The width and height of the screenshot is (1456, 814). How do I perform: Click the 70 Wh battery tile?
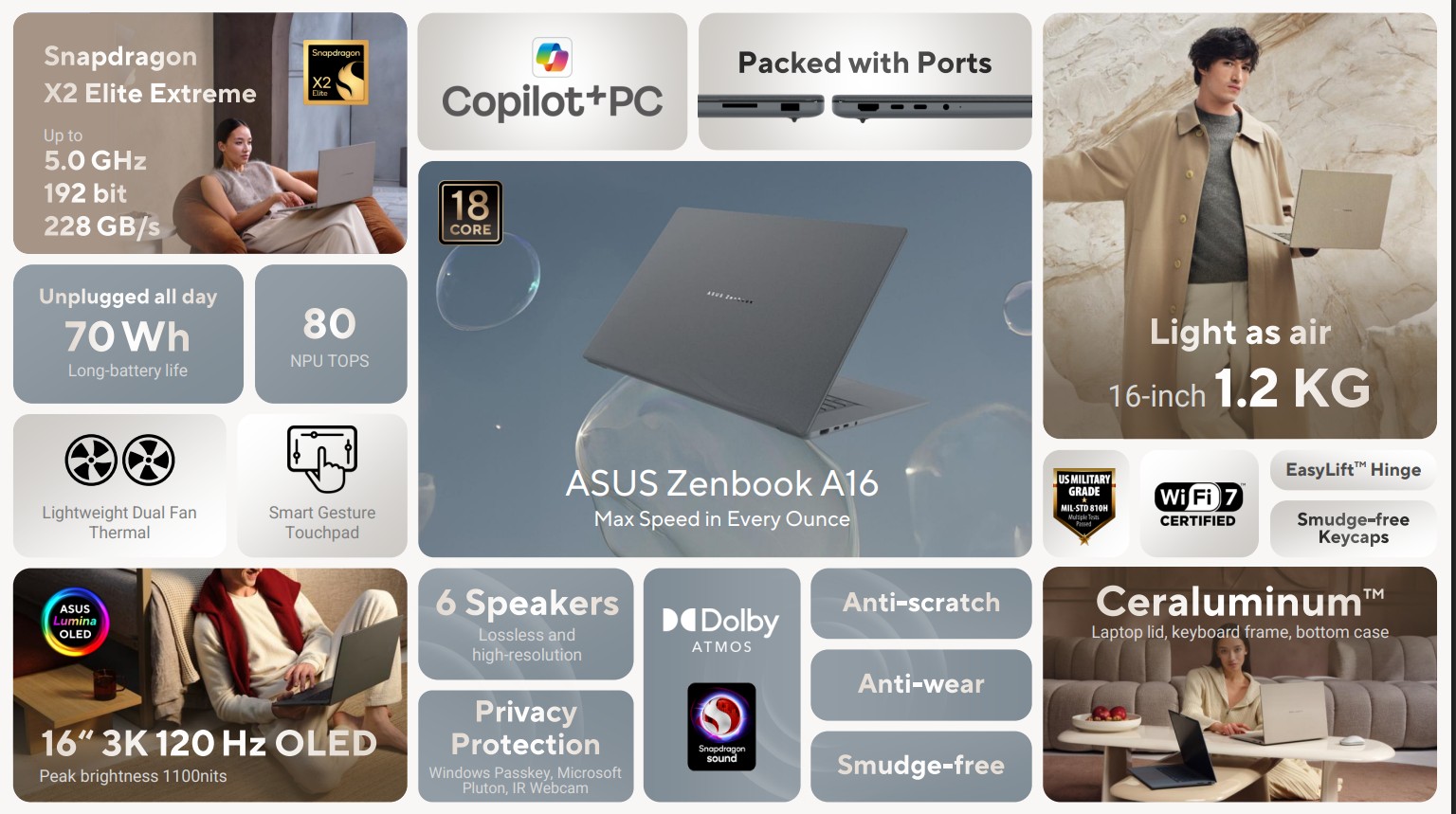[x=128, y=334]
